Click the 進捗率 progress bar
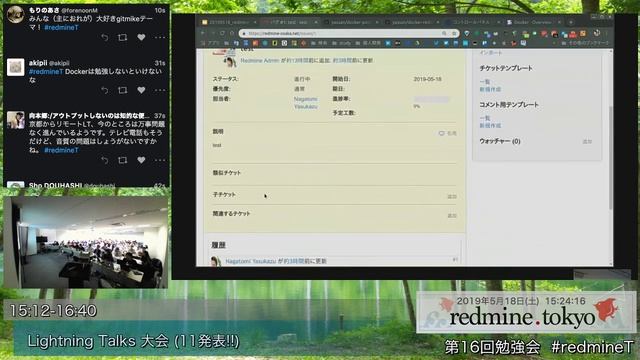640x360 pixels. (x=431, y=99)
